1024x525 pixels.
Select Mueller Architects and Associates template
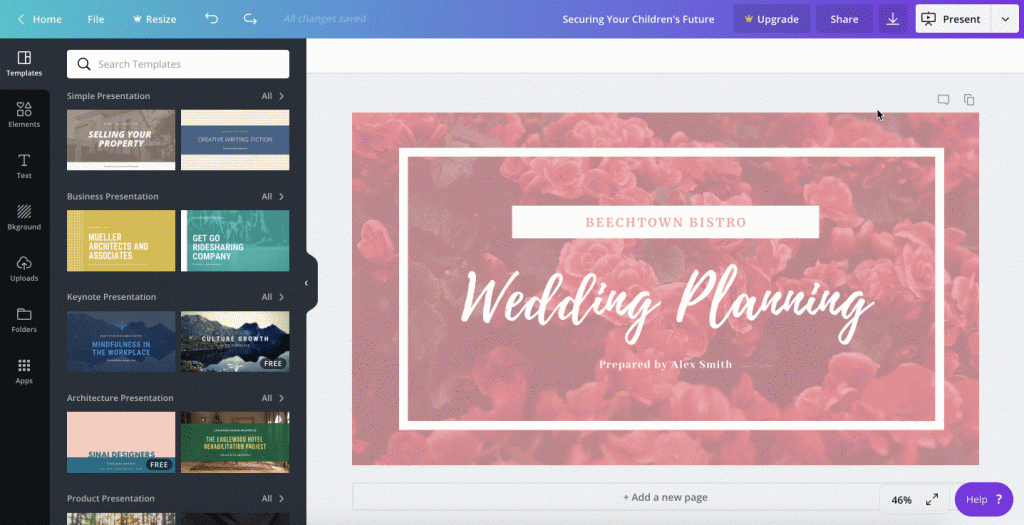121,240
